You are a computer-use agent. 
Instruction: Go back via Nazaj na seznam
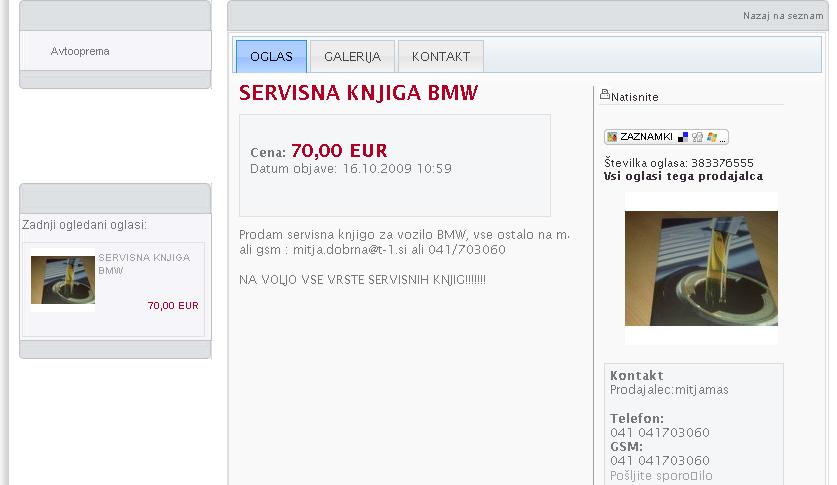(x=783, y=16)
